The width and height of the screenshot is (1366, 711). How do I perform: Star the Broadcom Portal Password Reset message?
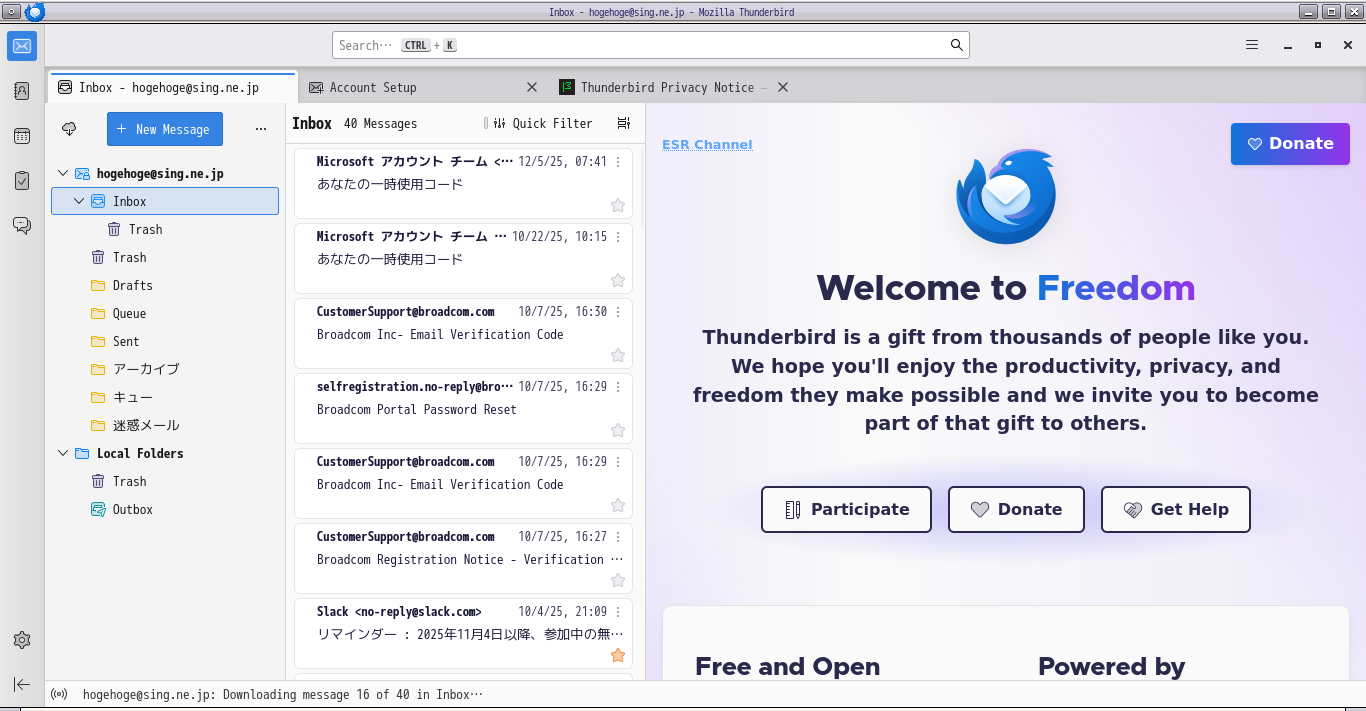point(618,430)
